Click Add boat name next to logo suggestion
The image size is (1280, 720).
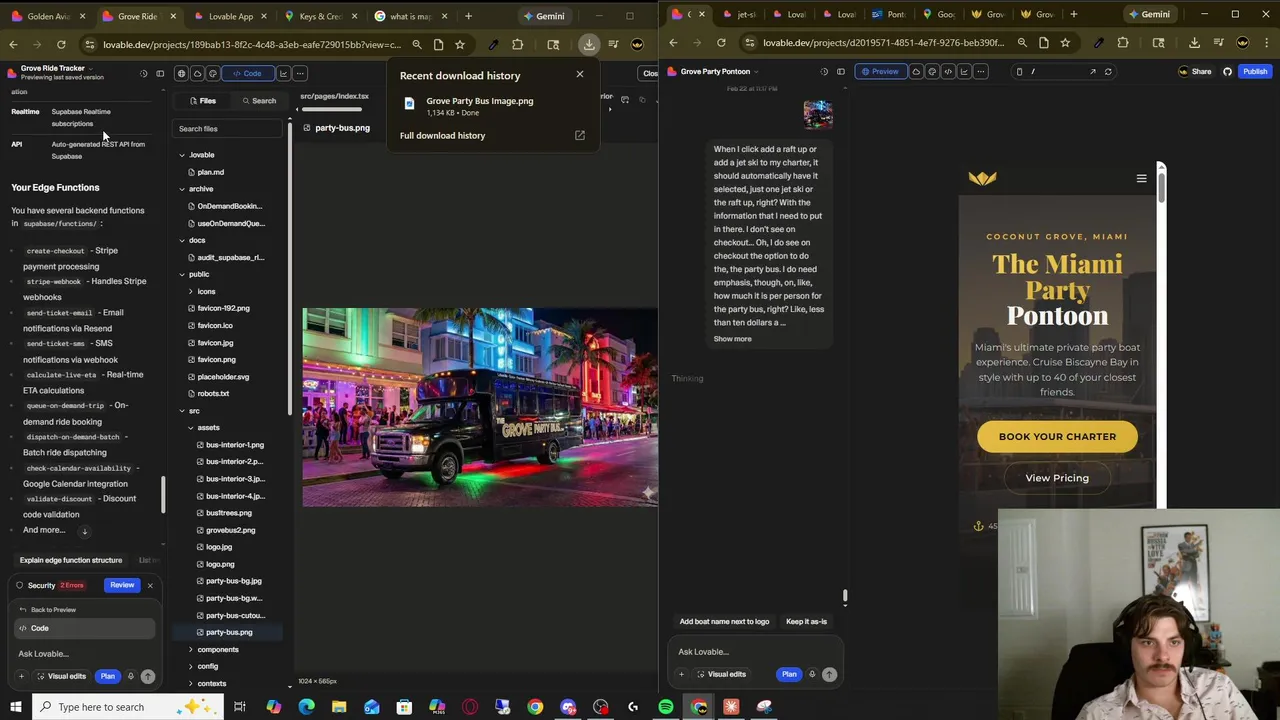point(724,622)
